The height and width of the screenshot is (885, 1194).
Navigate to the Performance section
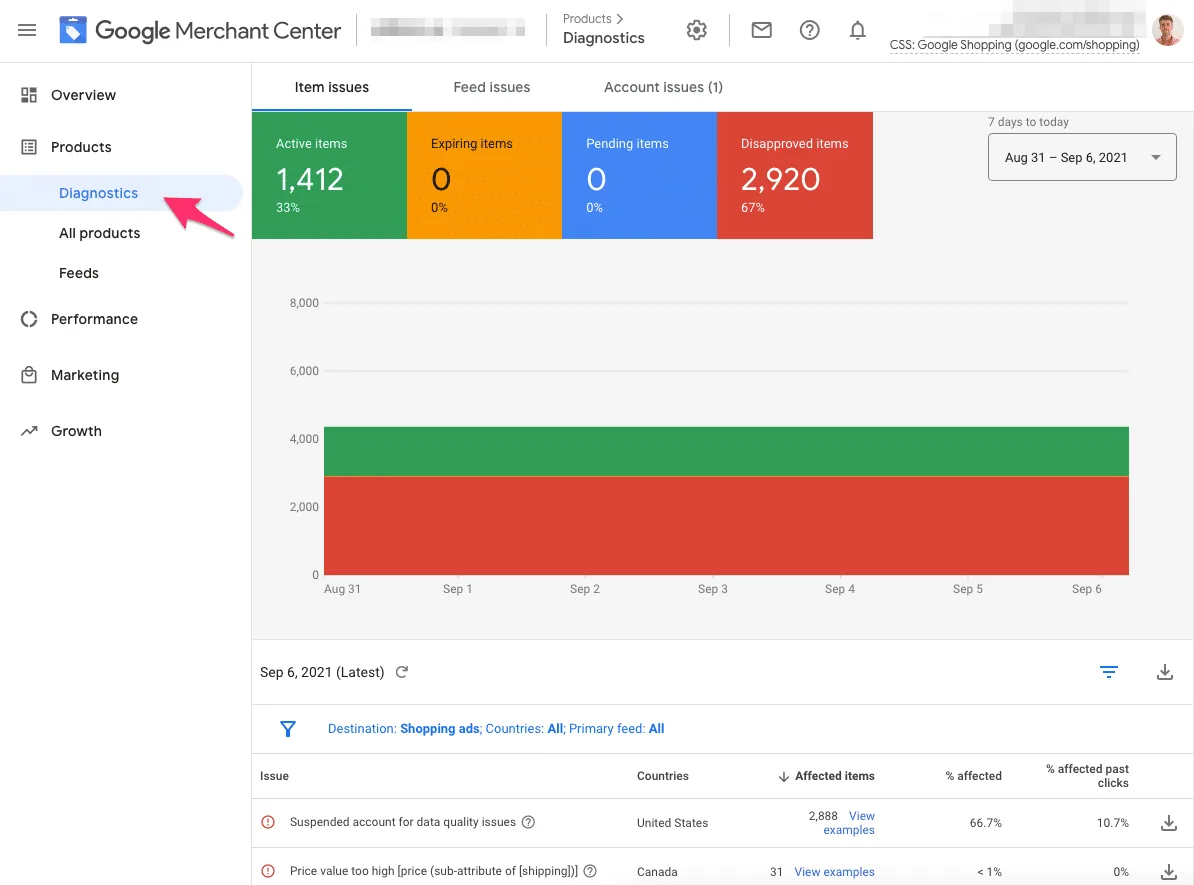click(94, 318)
